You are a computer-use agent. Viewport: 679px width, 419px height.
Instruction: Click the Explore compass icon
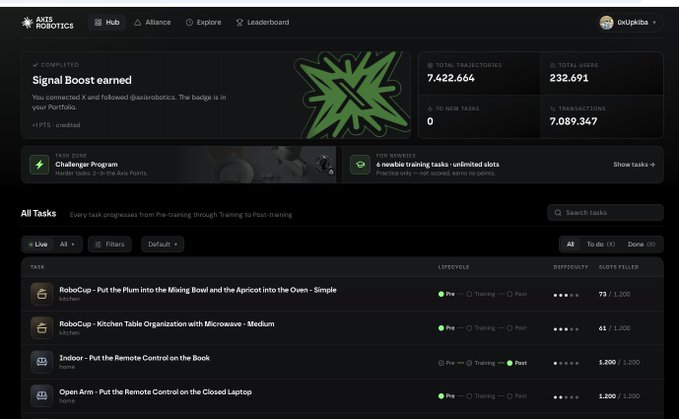[189, 23]
